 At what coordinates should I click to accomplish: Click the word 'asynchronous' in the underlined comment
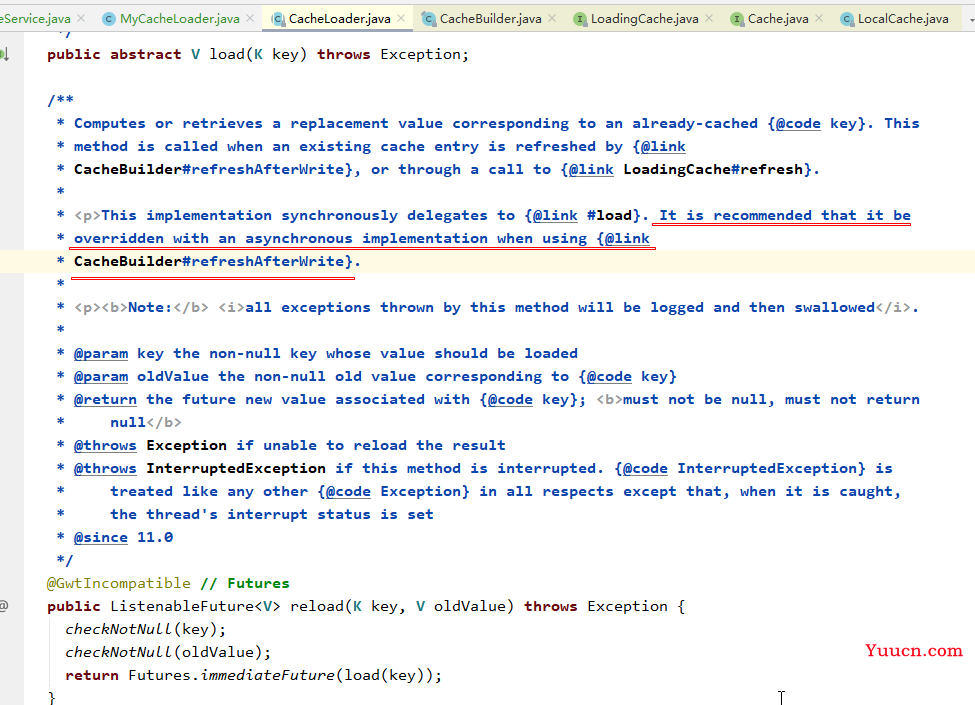pyautogui.click(x=299, y=238)
